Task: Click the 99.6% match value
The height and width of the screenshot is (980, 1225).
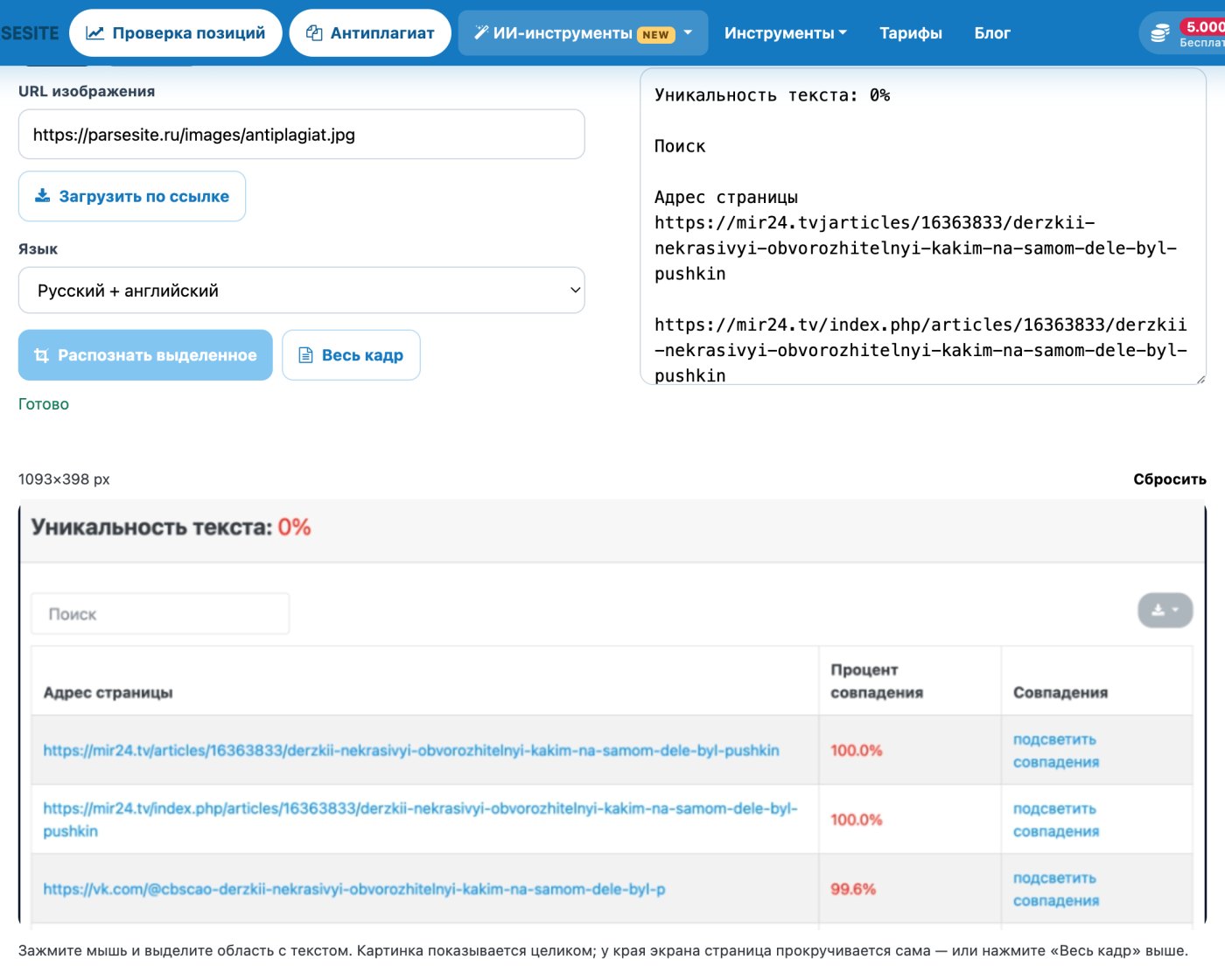Action: (853, 889)
